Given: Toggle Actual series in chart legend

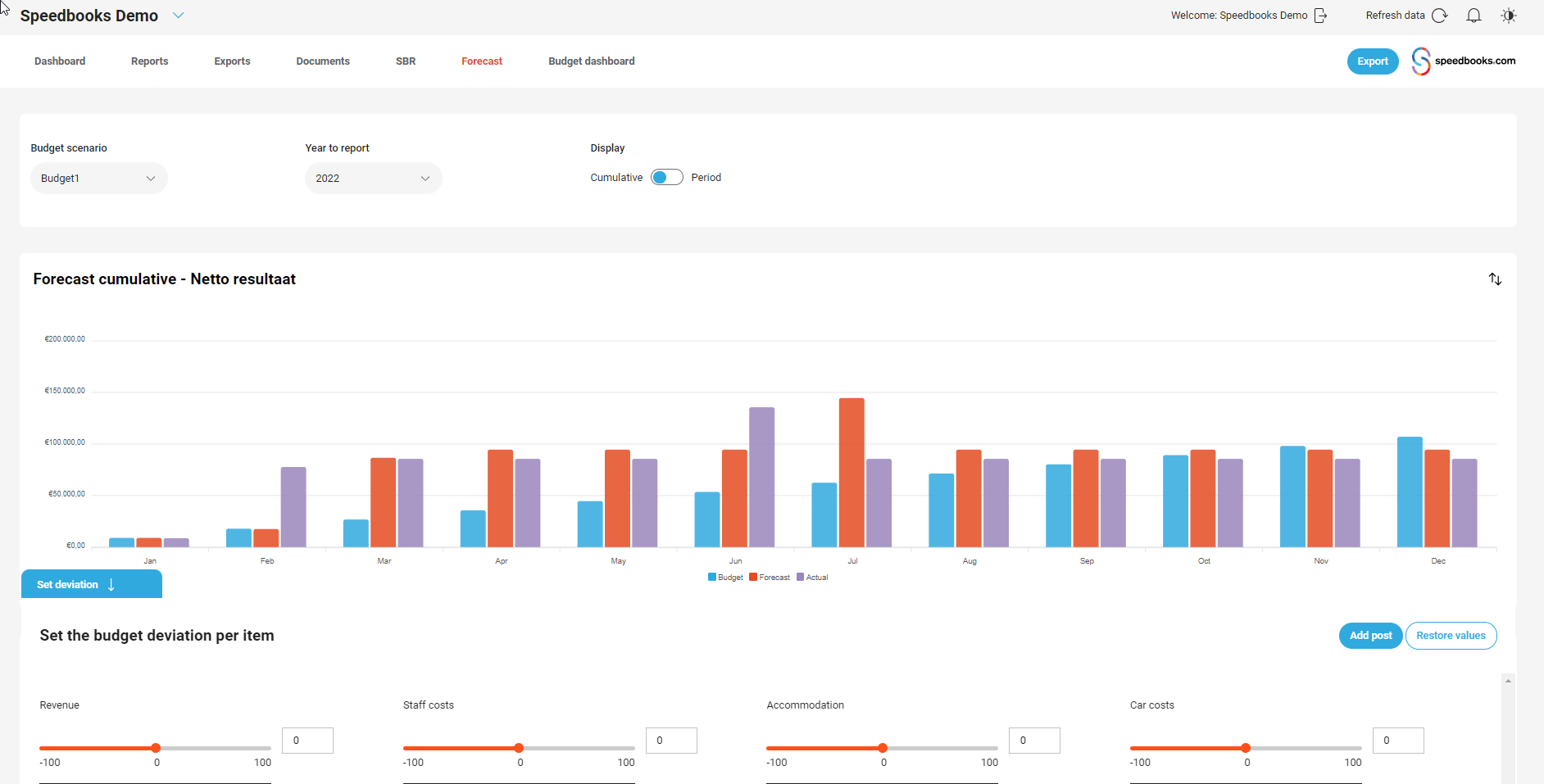Looking at the screenshot, I should coord(812,578).
